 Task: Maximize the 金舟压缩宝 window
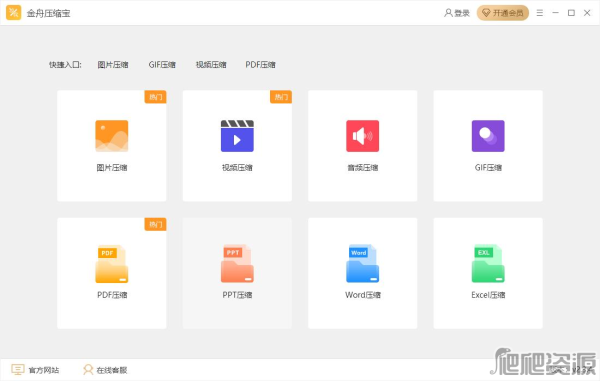pyautogui.click(x=571, y=13)
